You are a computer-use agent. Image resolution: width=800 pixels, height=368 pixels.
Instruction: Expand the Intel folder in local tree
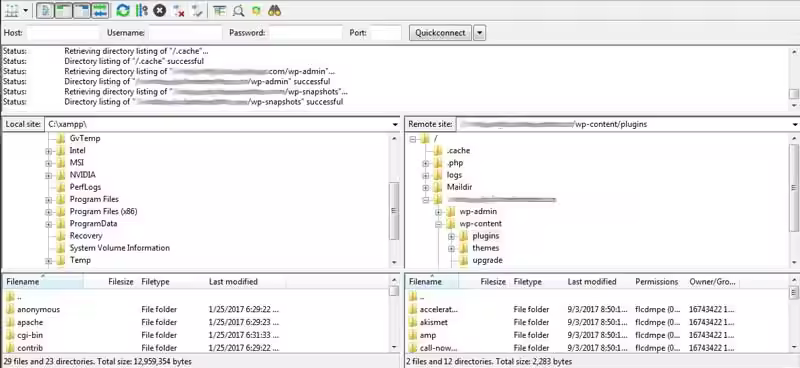click(x=48, y=151)
